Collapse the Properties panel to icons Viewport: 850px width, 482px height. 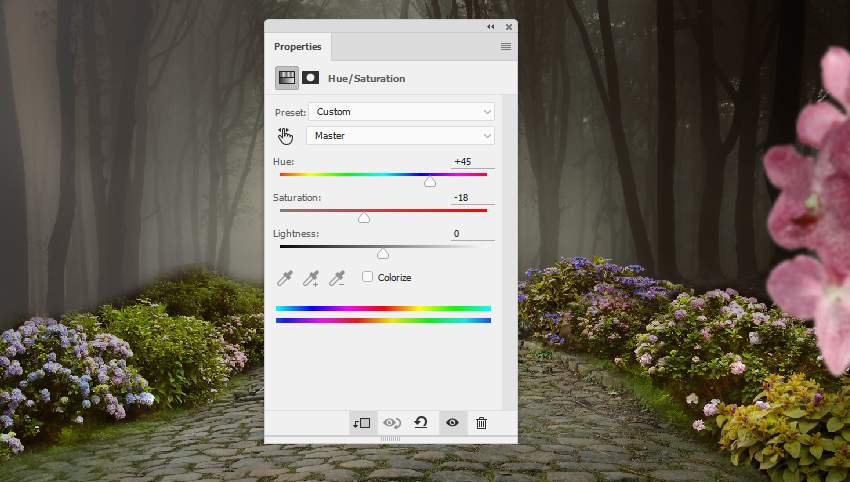coord(491,27)
